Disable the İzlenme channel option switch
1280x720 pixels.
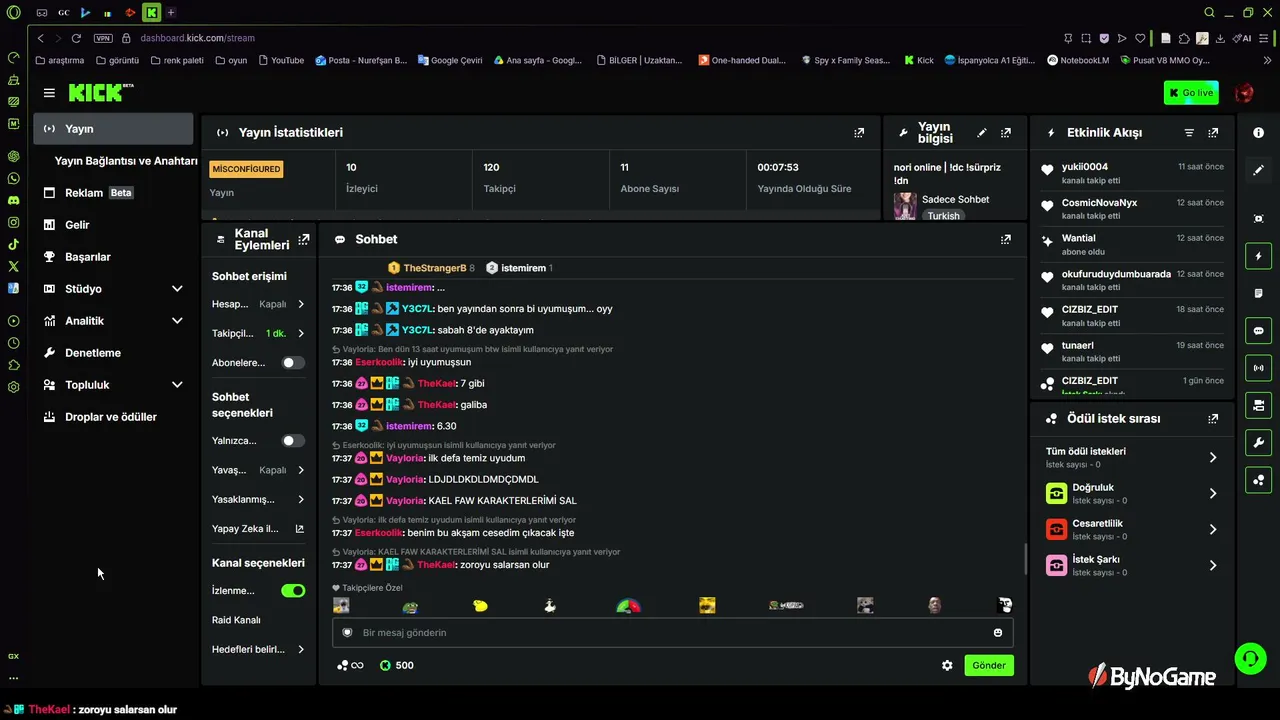293,591
